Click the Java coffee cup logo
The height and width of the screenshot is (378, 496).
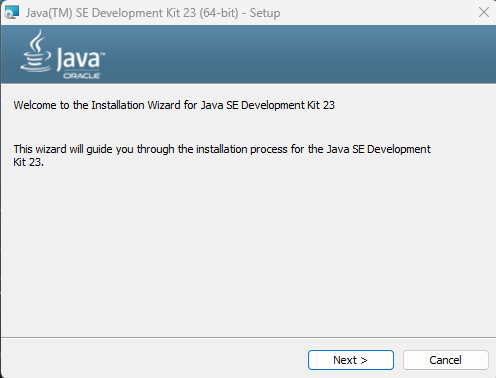[x=36, y=51]
